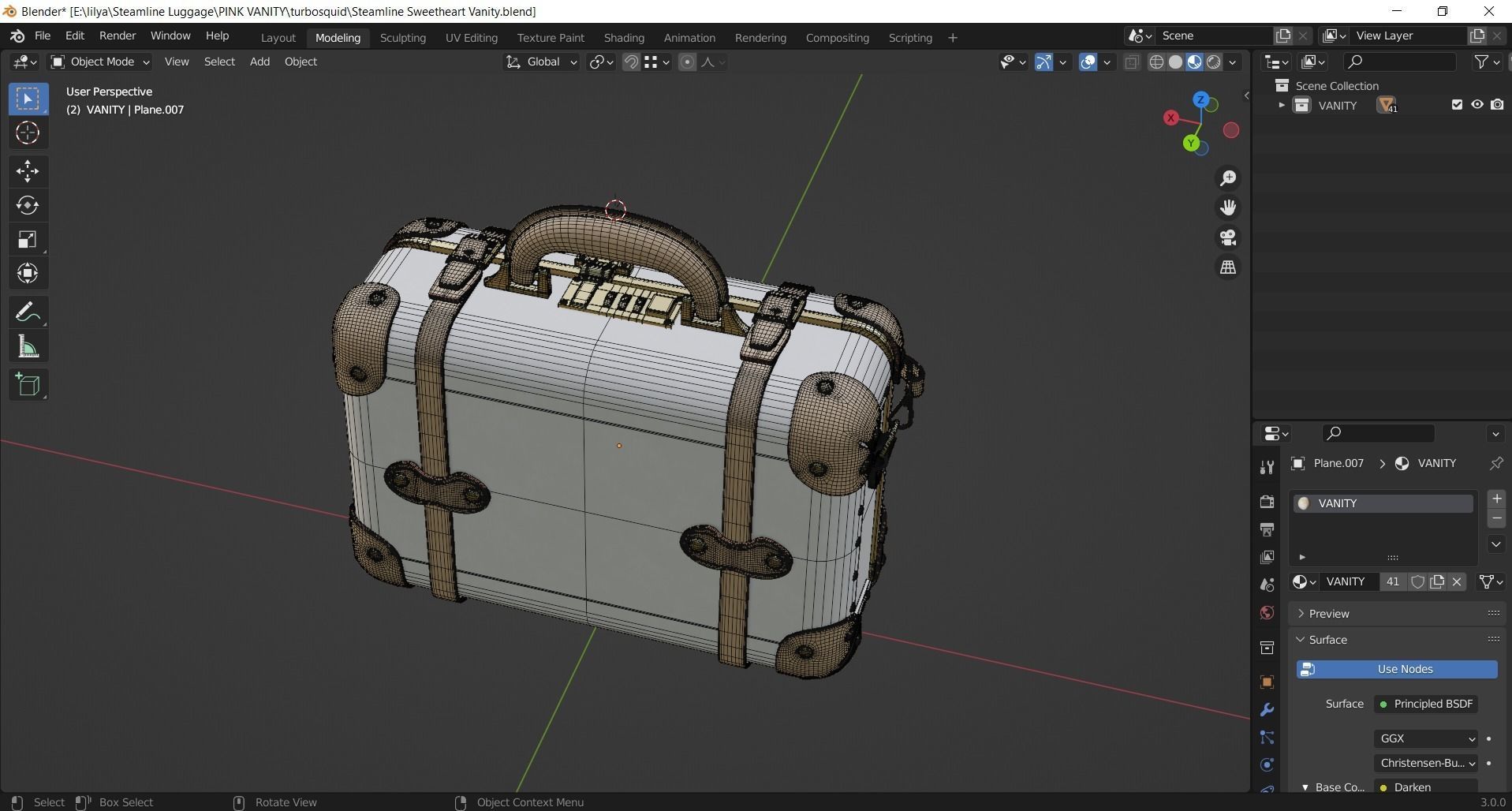1512x811 pixels.
Task: Open the Render menu
Action: [x=118, y=36]
